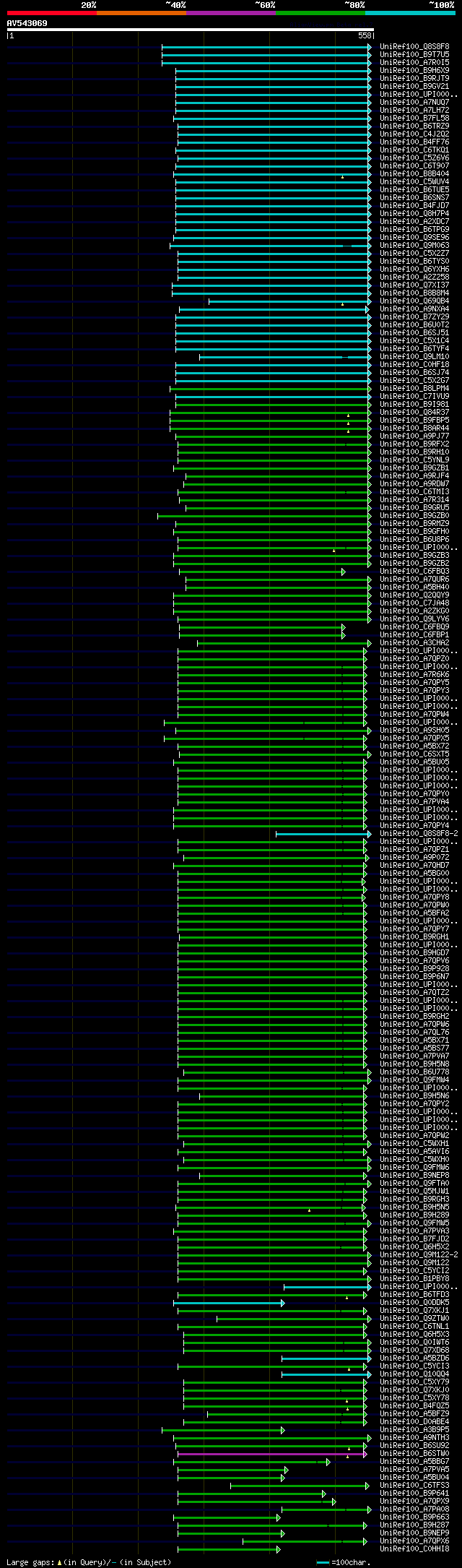The height and width of the screenshot is (1568, 462).
Task: Pick hit label UniRef100_C6FBP1
Action: pos(414,634)
